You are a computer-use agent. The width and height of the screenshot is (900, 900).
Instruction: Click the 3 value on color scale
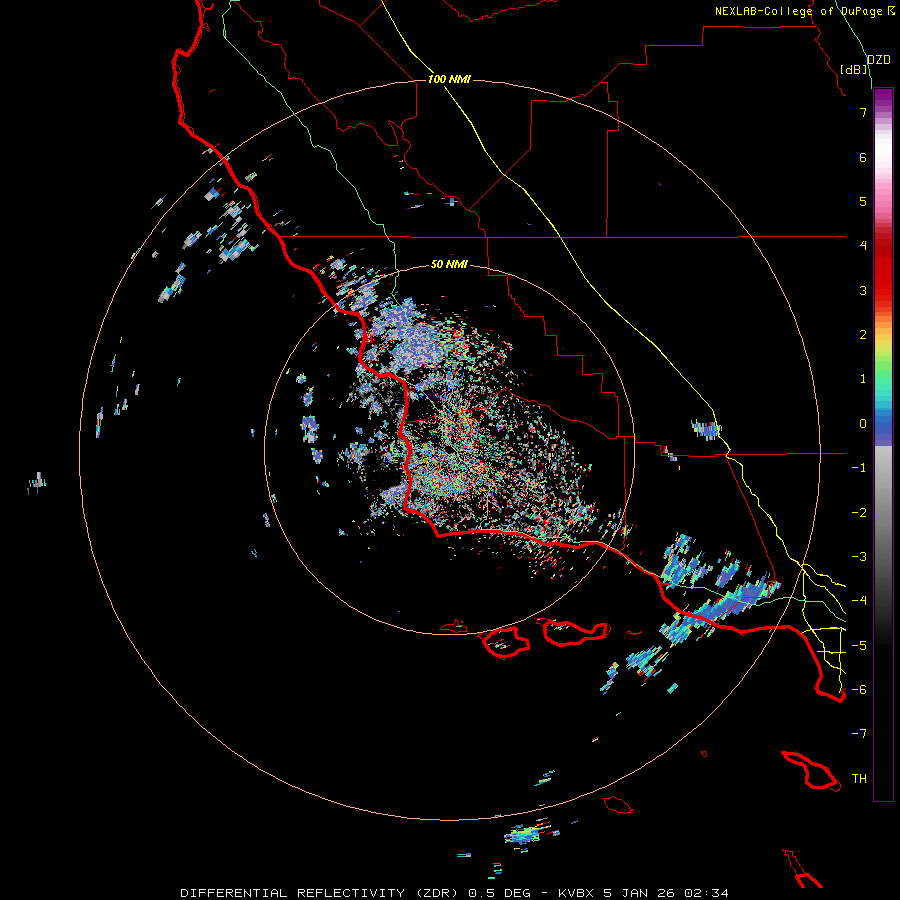(x=863, y=290)
